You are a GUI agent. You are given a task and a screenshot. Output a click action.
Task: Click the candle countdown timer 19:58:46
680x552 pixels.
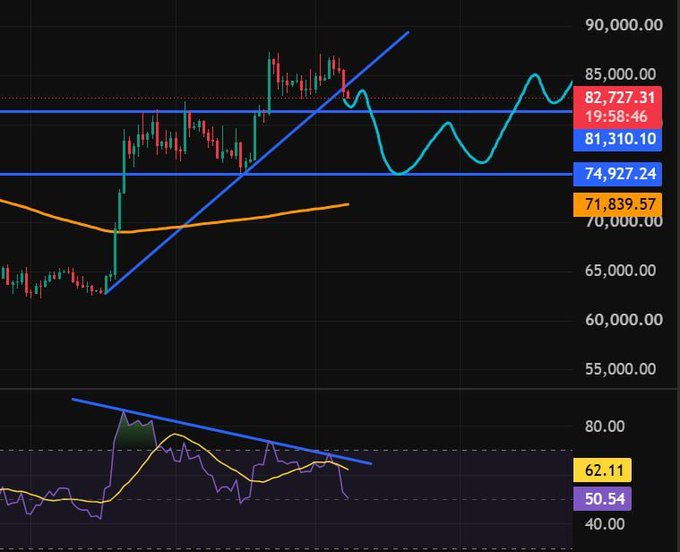[x=616, y=116]
